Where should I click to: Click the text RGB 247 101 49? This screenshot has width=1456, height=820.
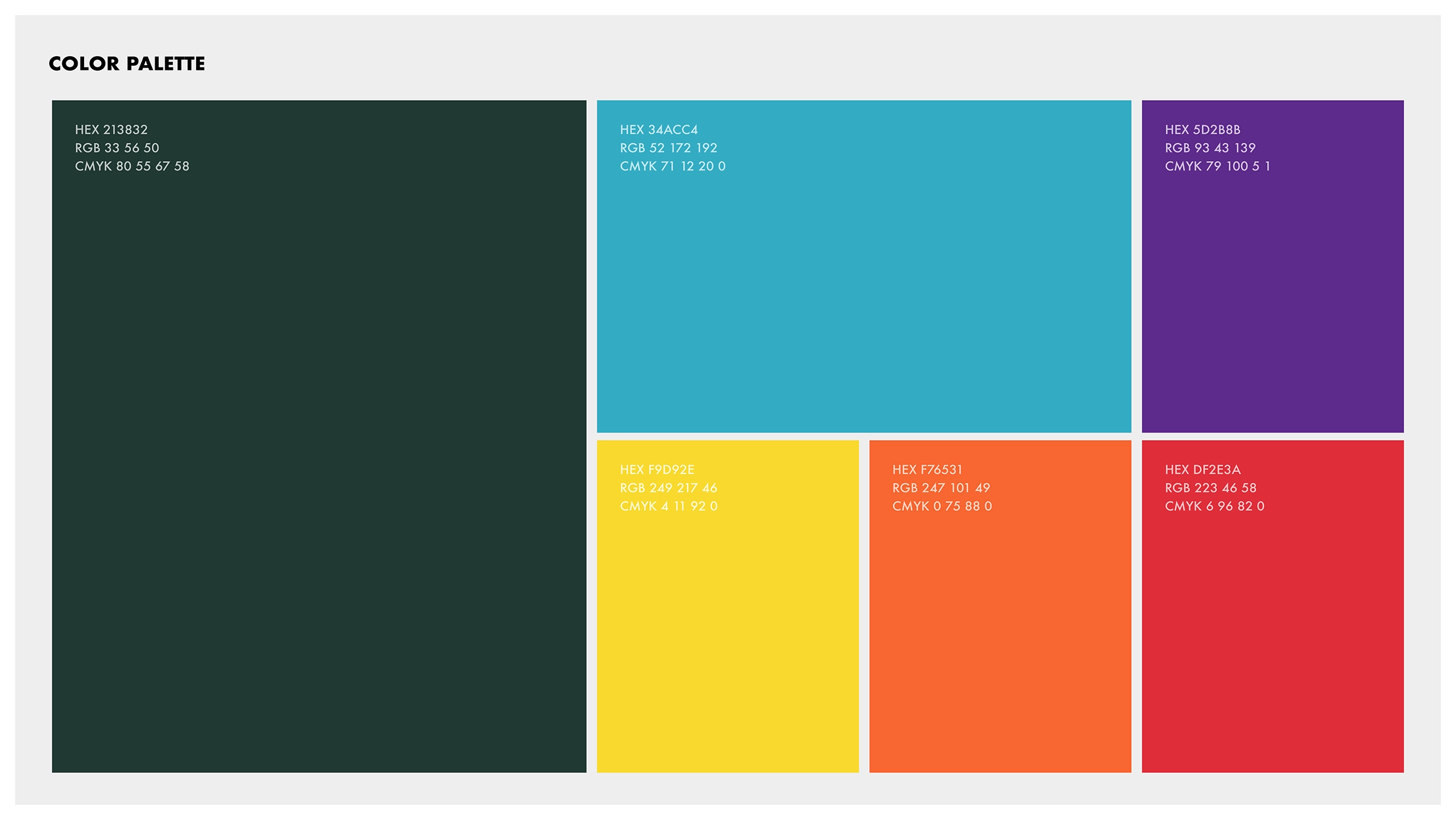coord(941,488)
